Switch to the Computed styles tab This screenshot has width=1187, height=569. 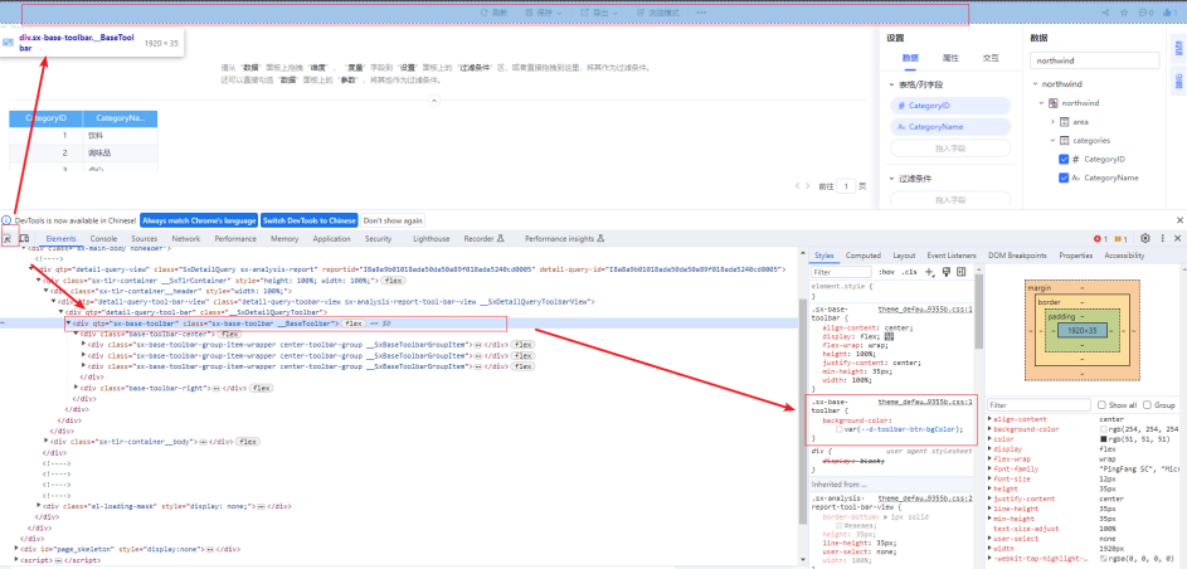click(x=863, y=256)
